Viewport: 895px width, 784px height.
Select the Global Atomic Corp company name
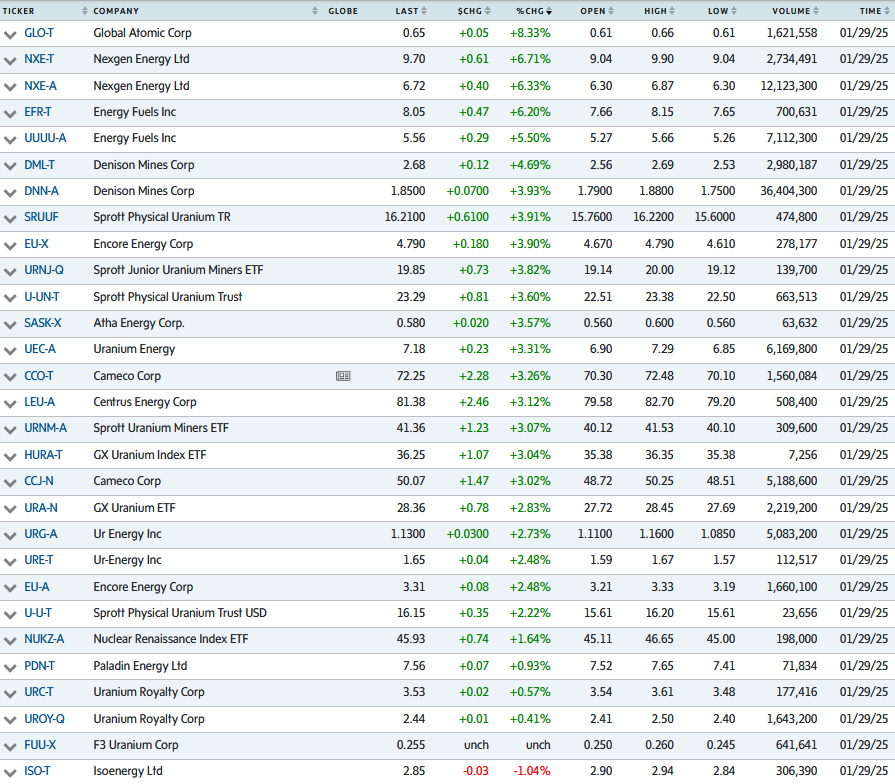(x=143, y=33)
